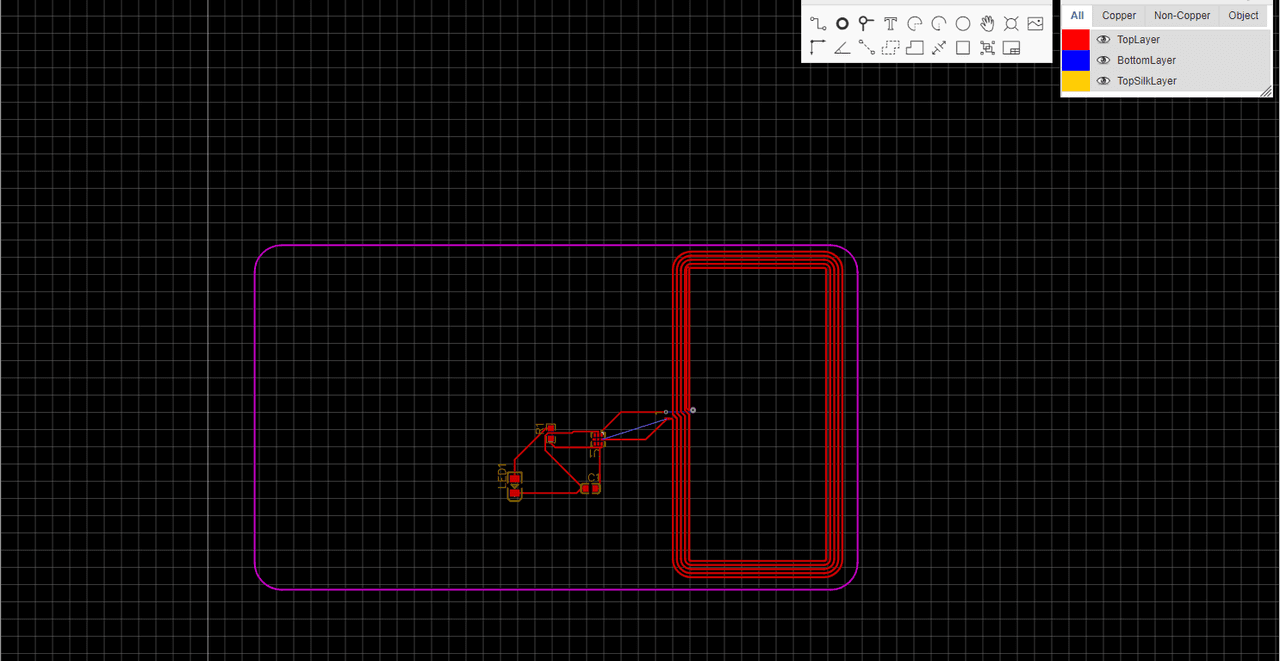Select the TopSilkLayer layer name

pyautogui.click(x=1146, y=81)
